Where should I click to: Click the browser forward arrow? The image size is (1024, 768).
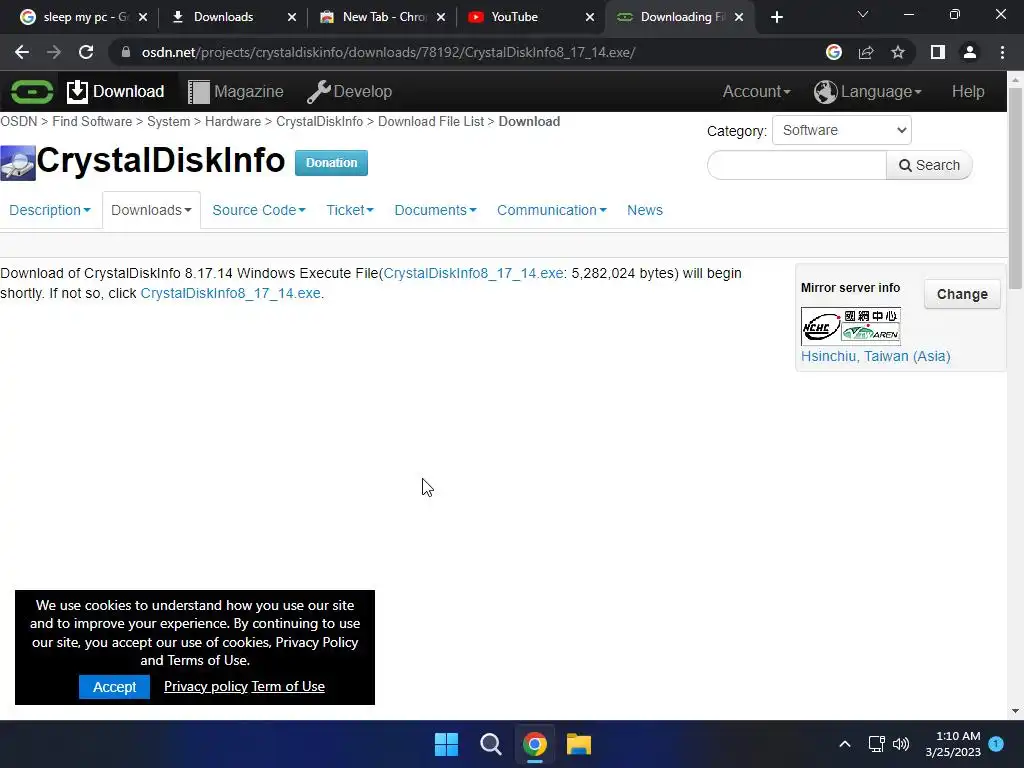coord(54,52)
